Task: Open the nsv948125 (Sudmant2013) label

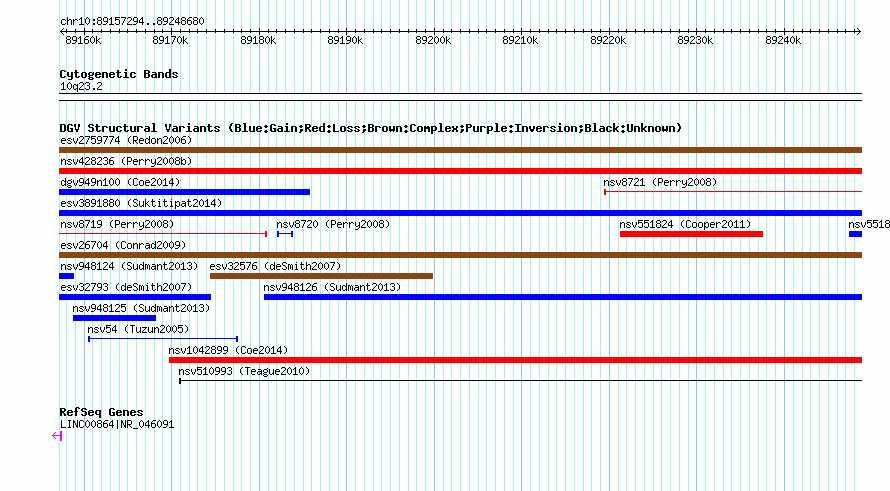Action: point(141,308)
